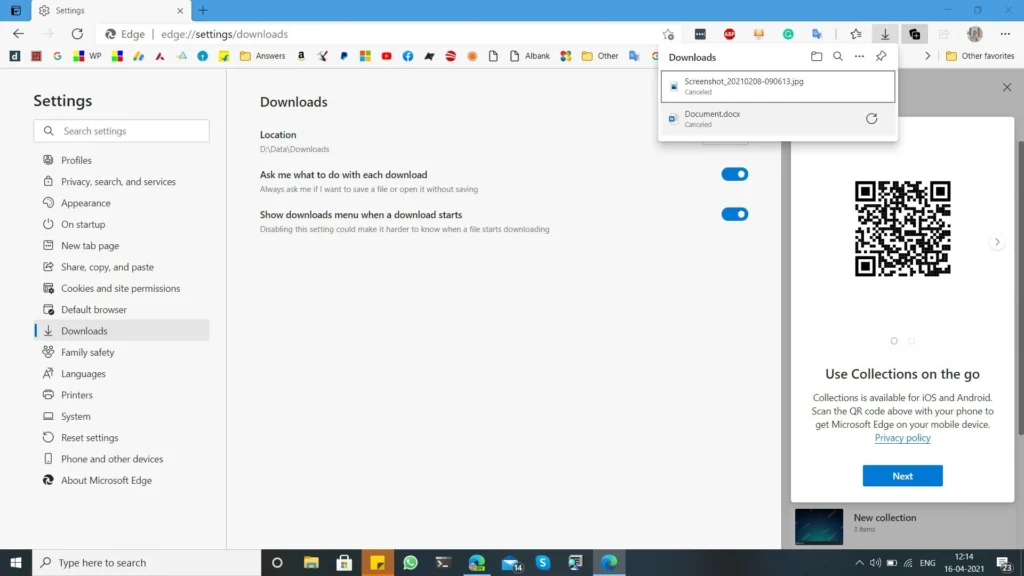Click Next in Collections panel
1024x576 pixels.
click(902, 476)
